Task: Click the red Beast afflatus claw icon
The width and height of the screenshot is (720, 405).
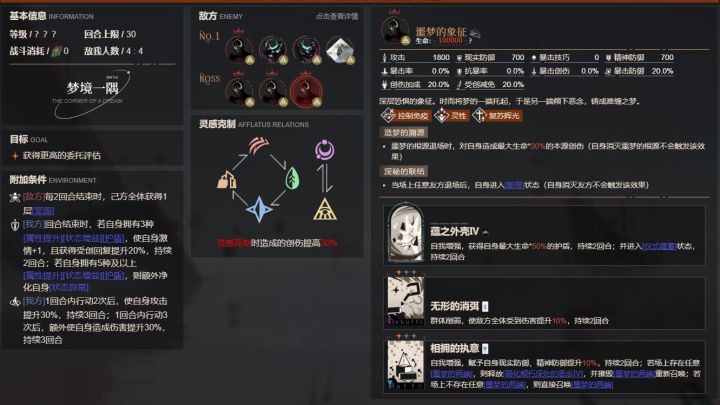Action: click(x=259, y=145)
